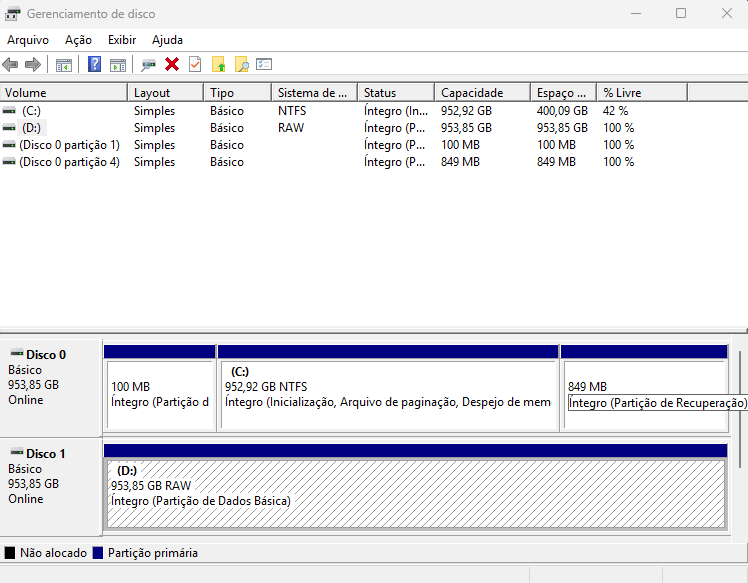Viewport: 748px width, 583px height.
Task: Click the properties checkmark page icon
Action: click(195, 64)
